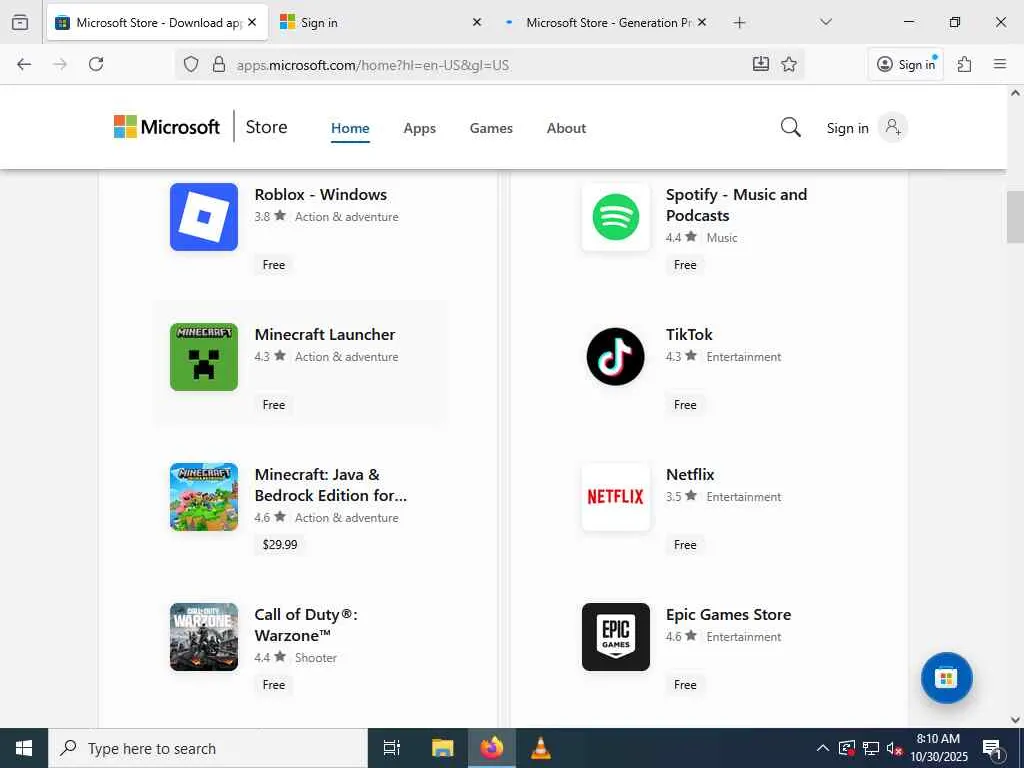Click the padlock site info icon

click(219, 64)
